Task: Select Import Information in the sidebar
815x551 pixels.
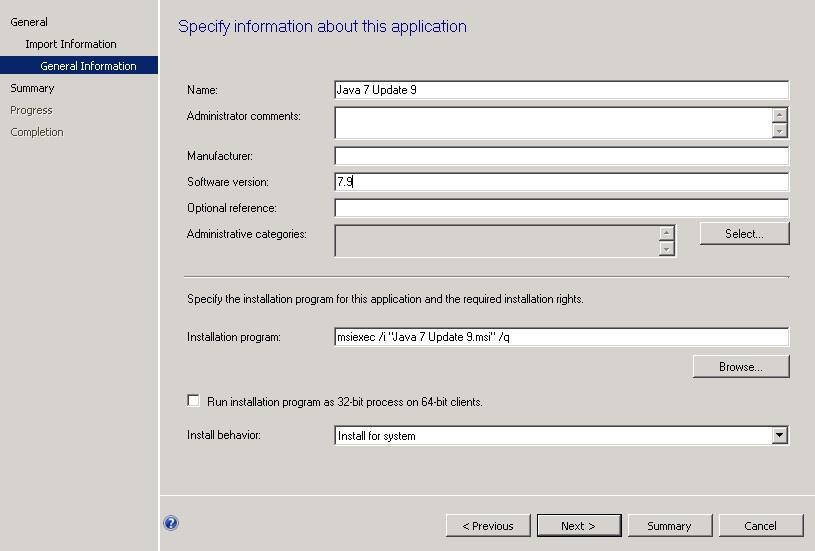Action: [71, 44]
